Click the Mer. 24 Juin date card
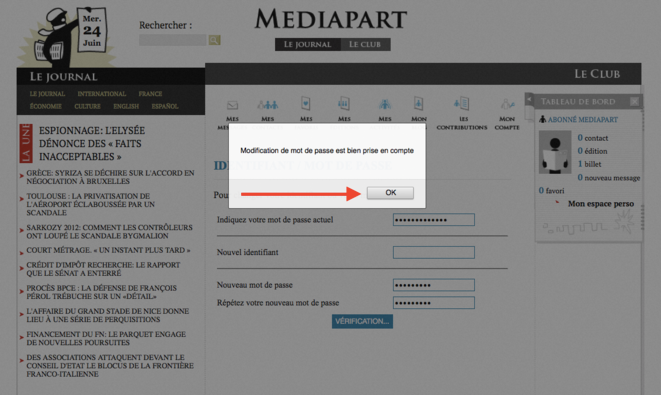 click(x=92, y=30)
